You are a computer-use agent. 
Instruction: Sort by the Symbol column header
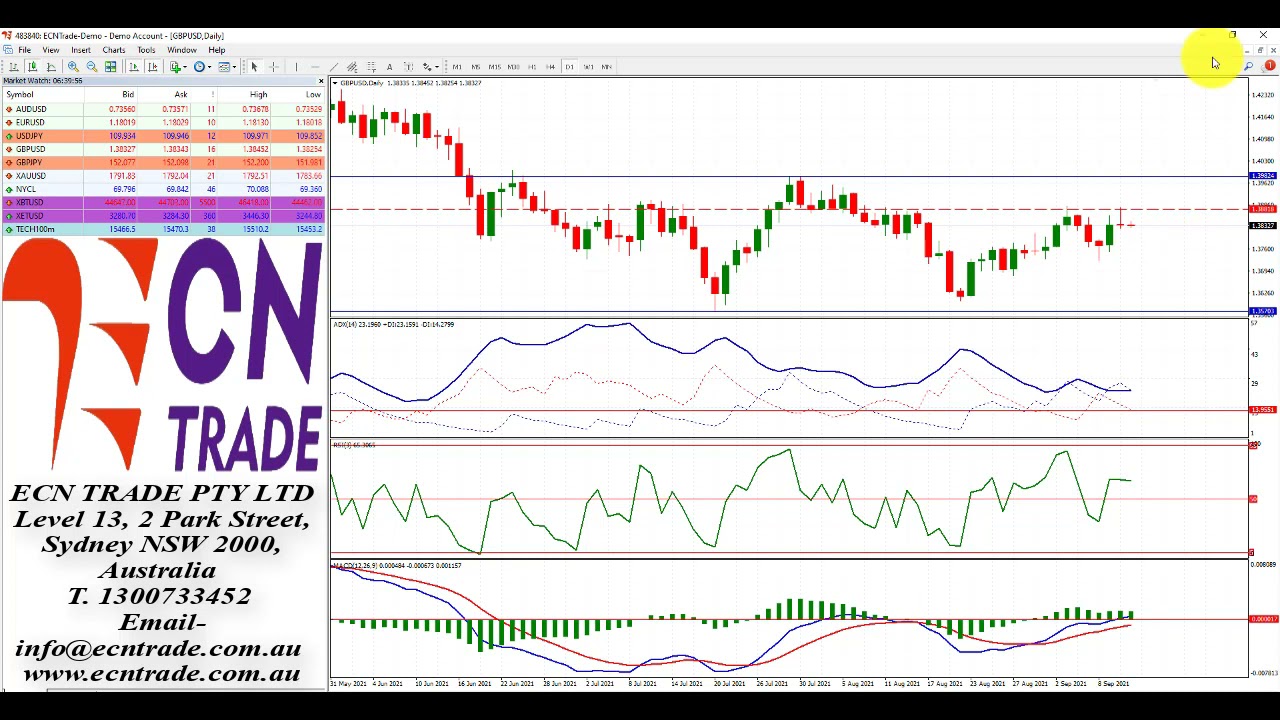(x=44, y=95)
